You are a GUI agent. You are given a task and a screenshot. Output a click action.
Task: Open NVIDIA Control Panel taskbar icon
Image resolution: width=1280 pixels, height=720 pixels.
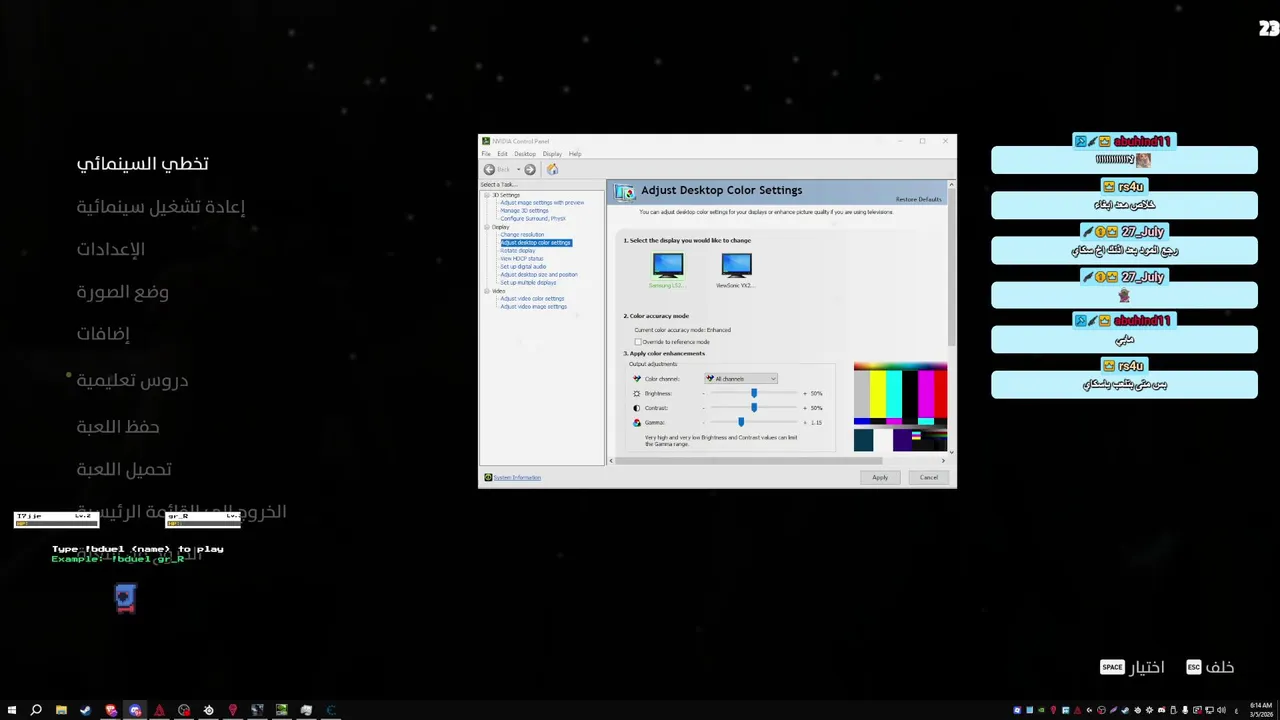[x=282, y=710]
